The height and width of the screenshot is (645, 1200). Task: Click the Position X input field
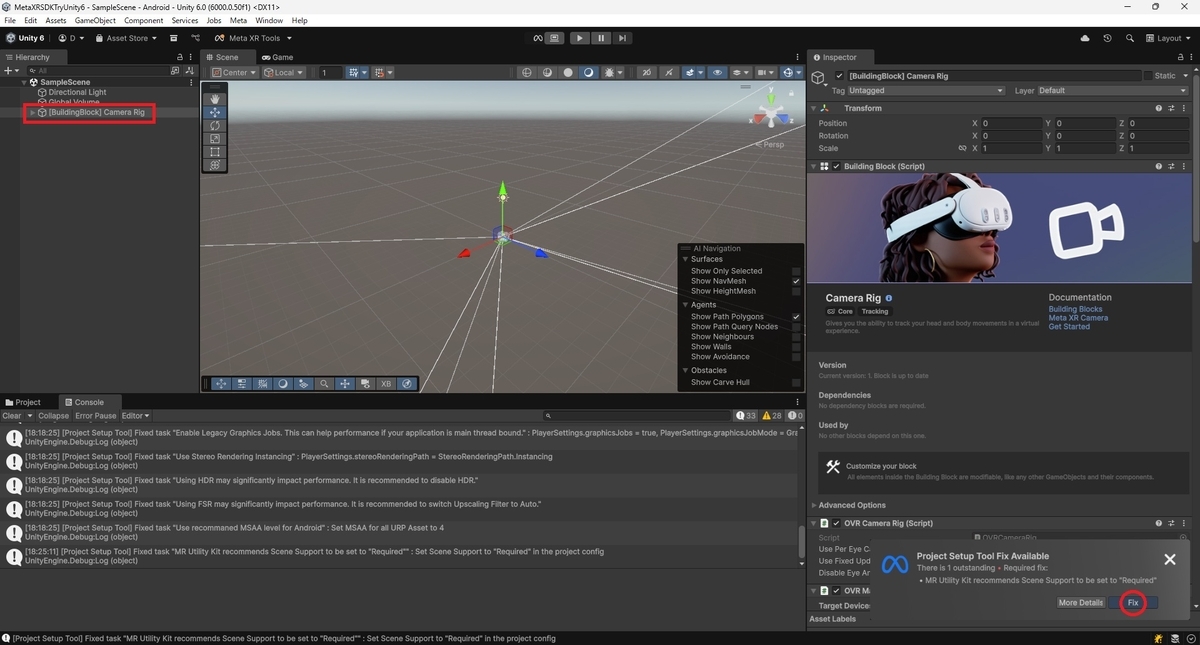(1011, 123)
